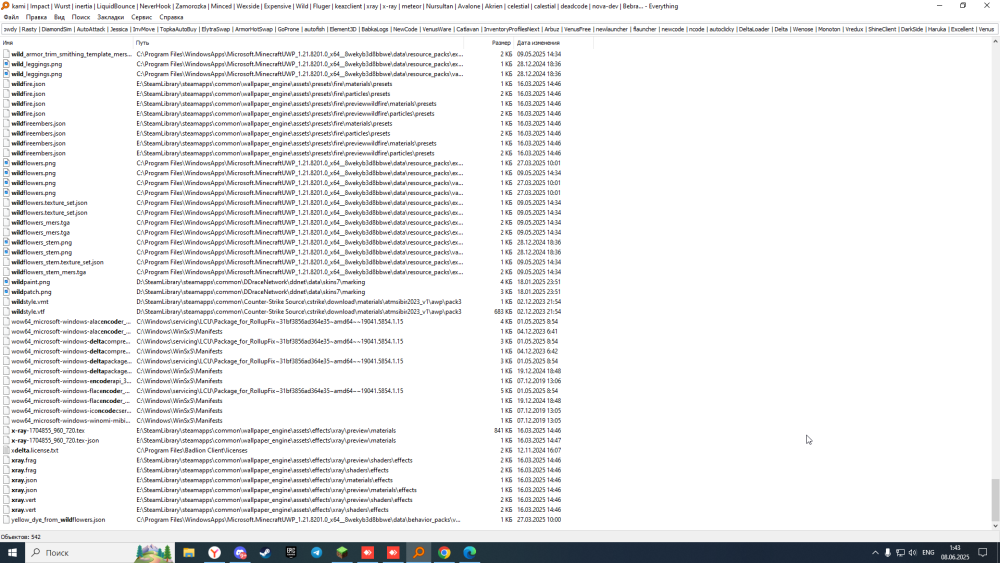Open Google Chrome from the taskbar

click(444, 552)
